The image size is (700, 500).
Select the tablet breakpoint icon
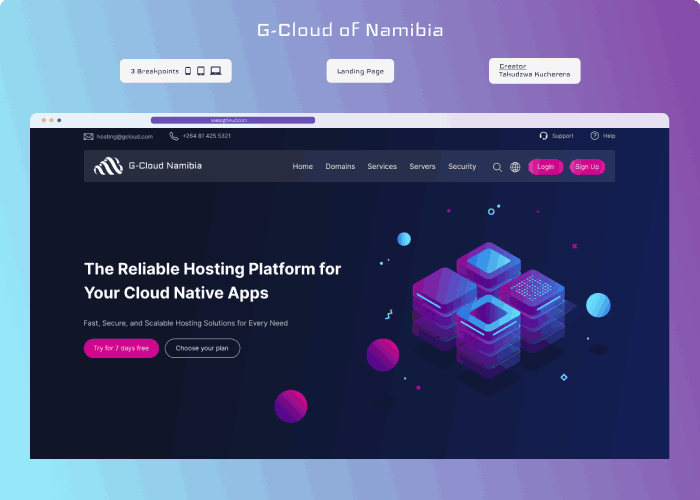click(x=201, y=71)
